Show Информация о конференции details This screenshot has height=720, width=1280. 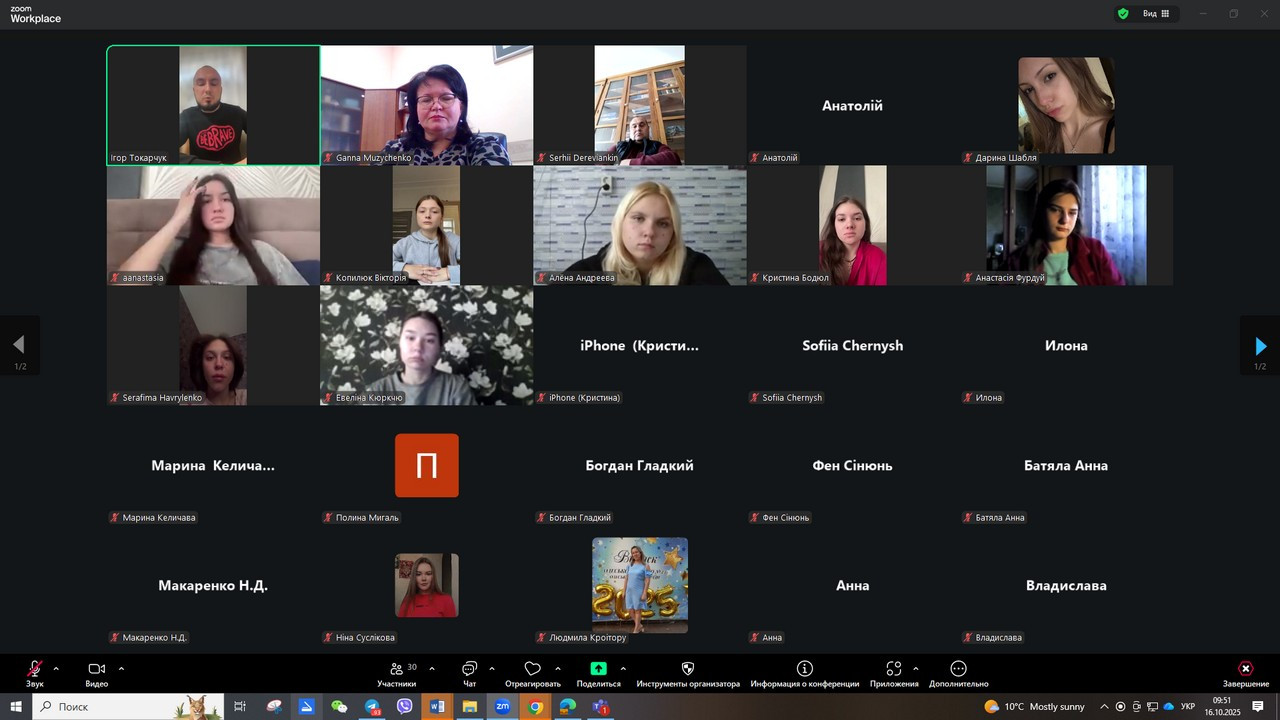[805, 673]
